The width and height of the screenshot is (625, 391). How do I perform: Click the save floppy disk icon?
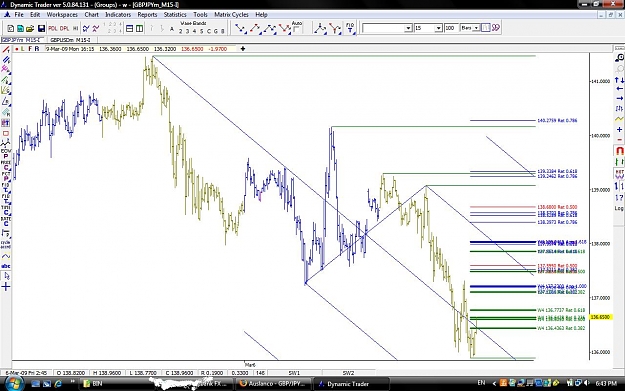tap(41, 29)
